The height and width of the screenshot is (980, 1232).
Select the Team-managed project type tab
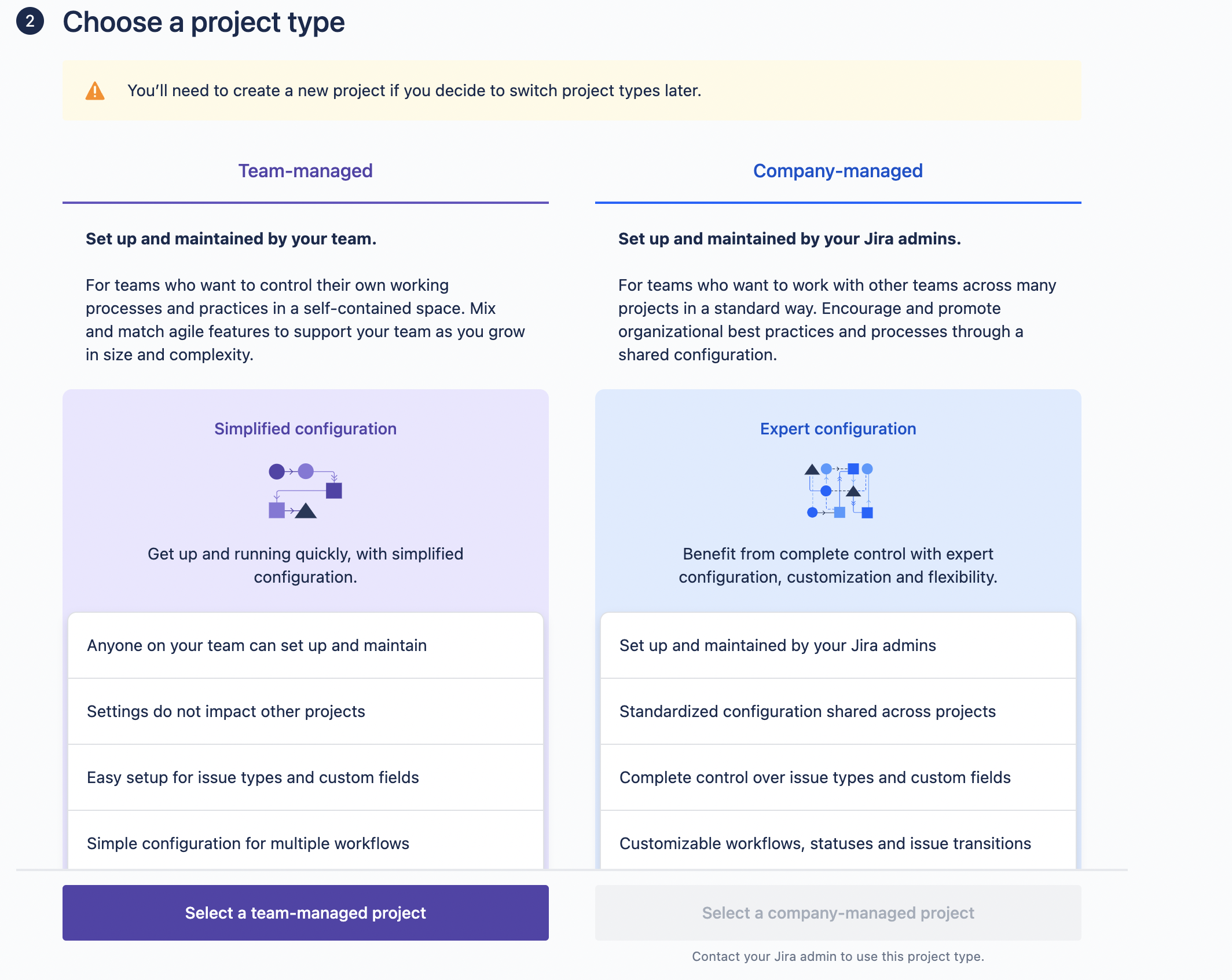tap(305, 170)
